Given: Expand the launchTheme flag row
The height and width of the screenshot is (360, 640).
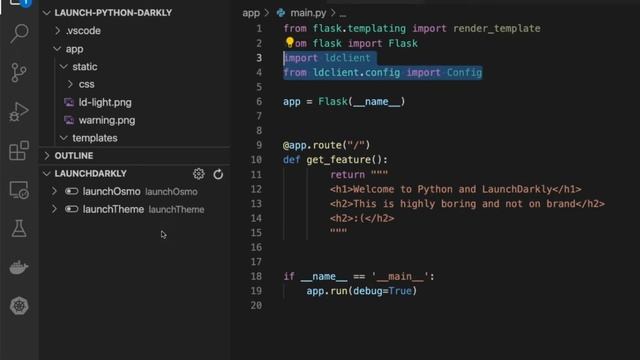Looking at the screenshot, I should coord(54,209).
